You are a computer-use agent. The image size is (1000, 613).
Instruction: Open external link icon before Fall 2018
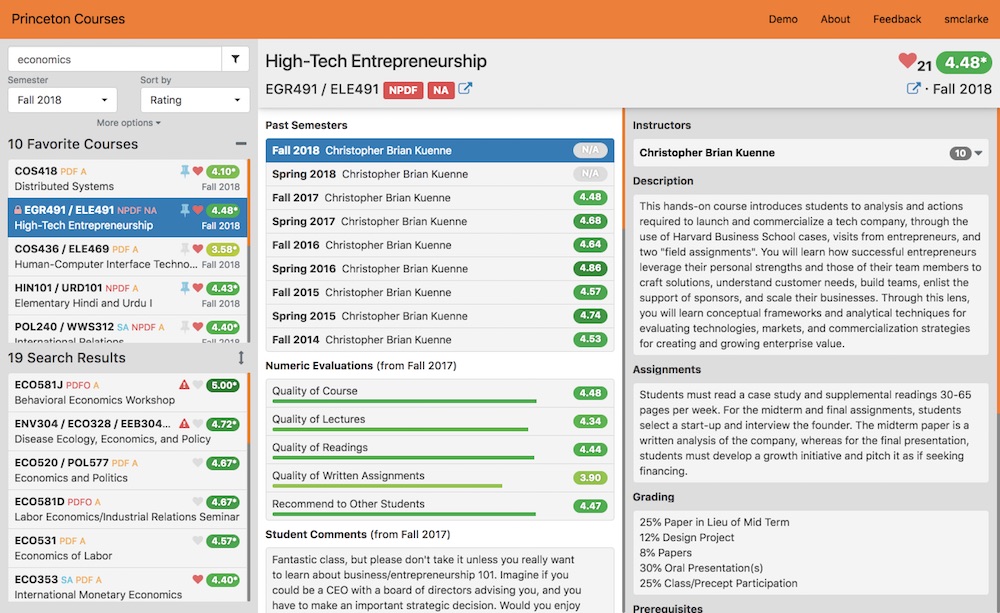[x=913, y=89]
